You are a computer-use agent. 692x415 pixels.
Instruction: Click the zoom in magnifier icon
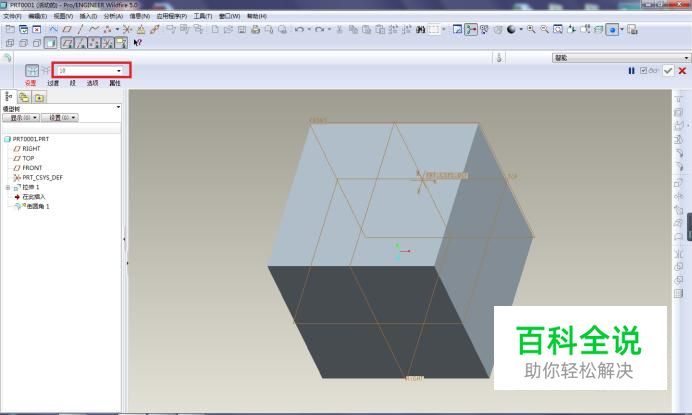click(531, 30)
